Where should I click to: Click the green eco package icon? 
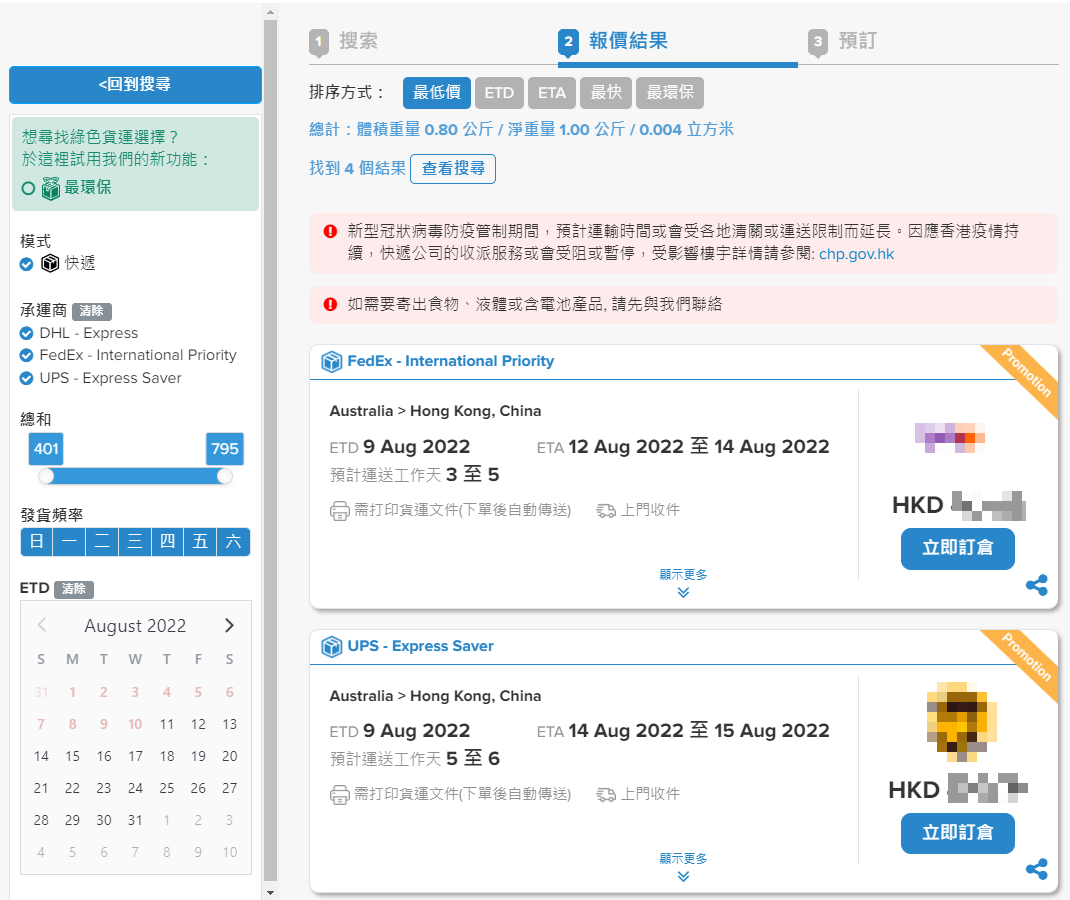[x=50, y=188]
